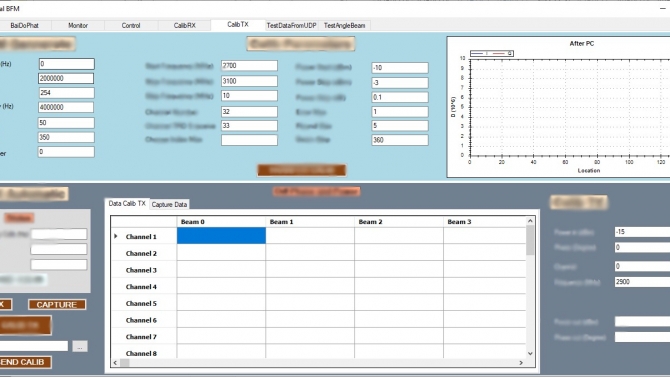Viewport: 670px width, 377px height.
Task: Select the Channel 5 row header
Action: pos(144,303)
